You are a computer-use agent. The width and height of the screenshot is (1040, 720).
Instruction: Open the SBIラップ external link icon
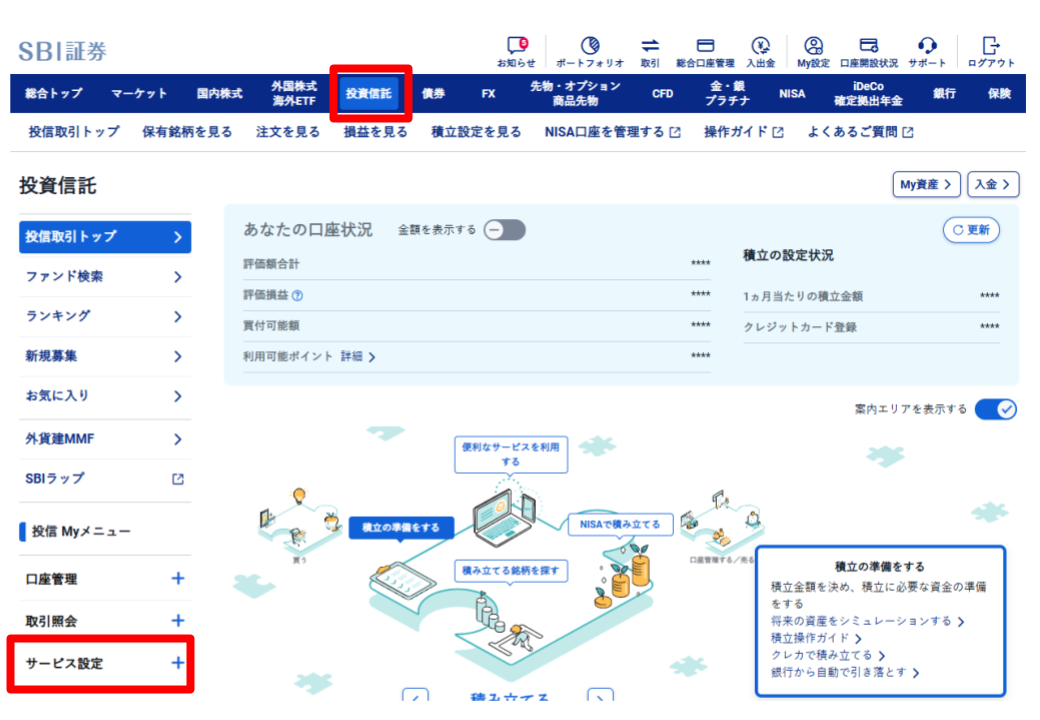178,479
